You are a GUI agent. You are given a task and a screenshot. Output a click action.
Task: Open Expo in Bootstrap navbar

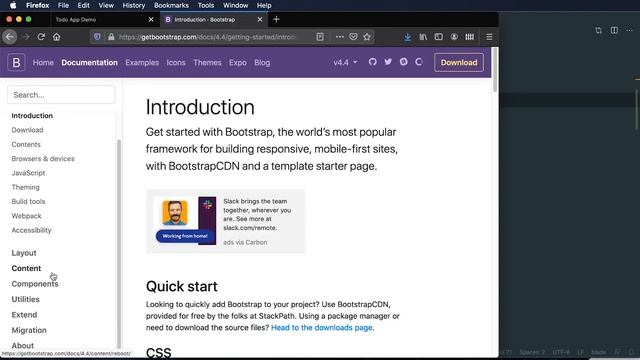[238, 62]
